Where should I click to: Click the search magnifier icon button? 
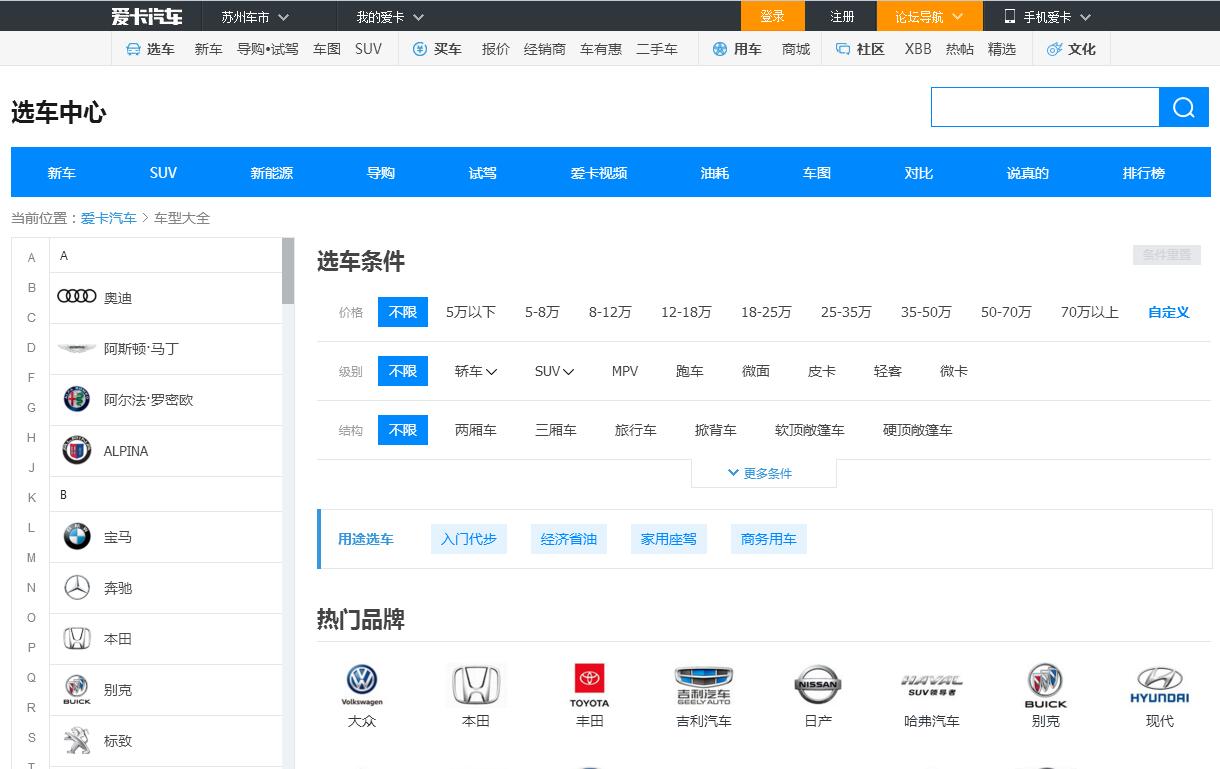(1184, 108)
